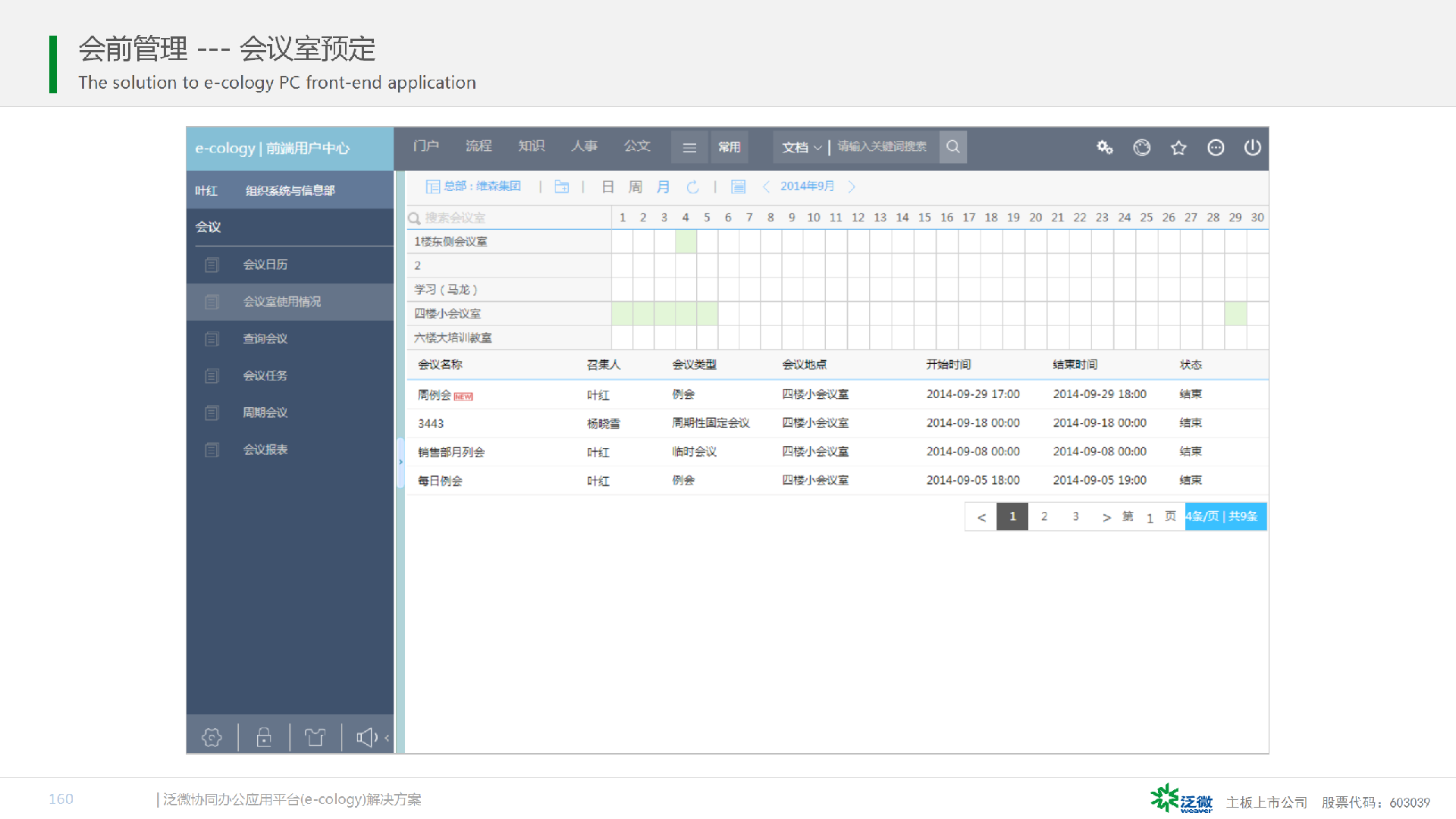The height and width of the screenshot is (819, 1456).
Task: Open the settings gears icon in top bar
Action: pos(1104,147)
